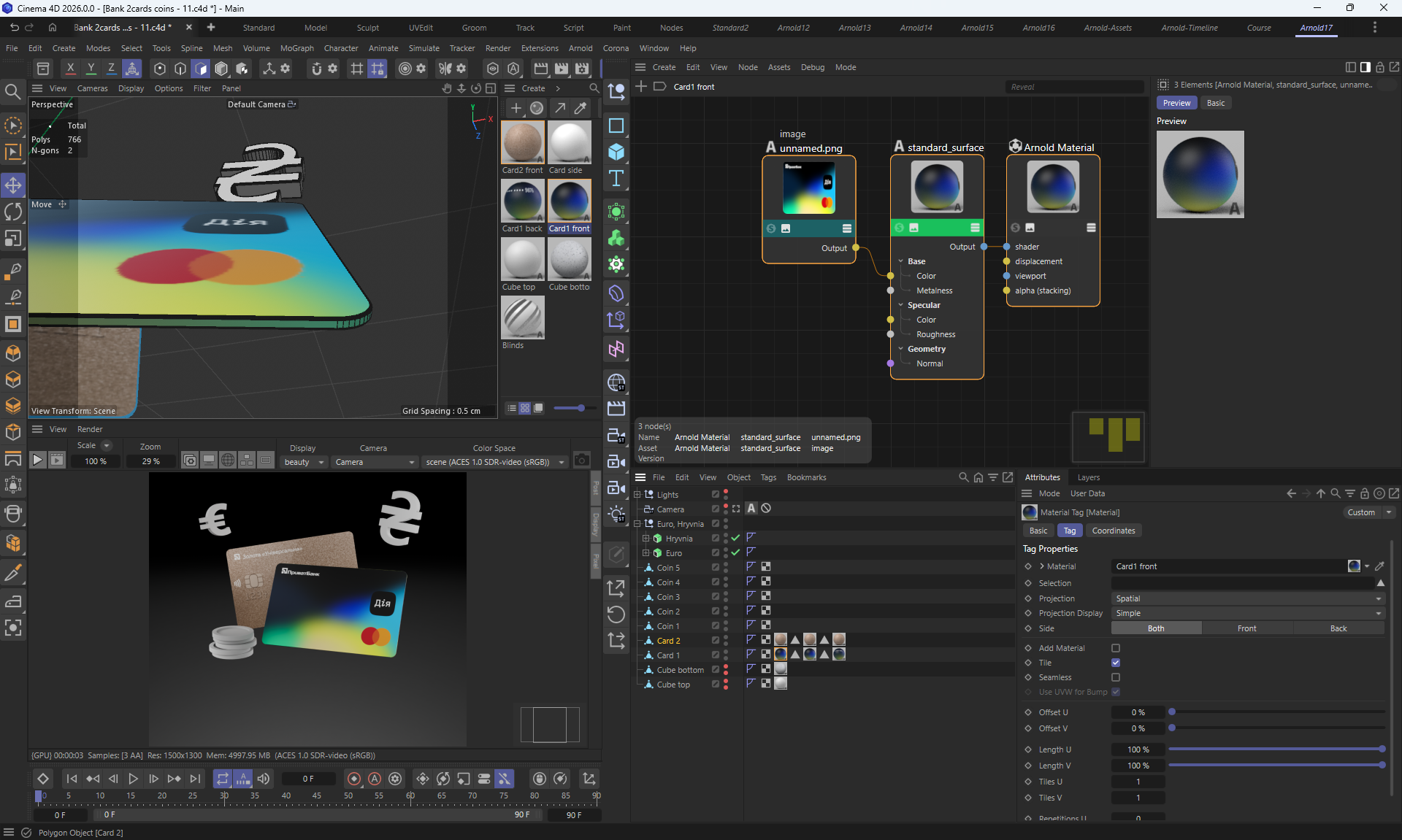Set Side option to Front
1402x840 pixels.
1246,628
